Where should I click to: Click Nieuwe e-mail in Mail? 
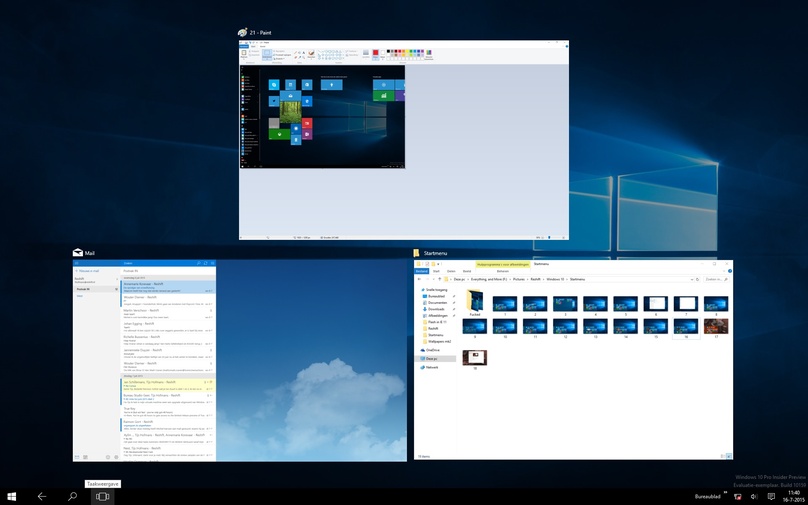(88, 271)
